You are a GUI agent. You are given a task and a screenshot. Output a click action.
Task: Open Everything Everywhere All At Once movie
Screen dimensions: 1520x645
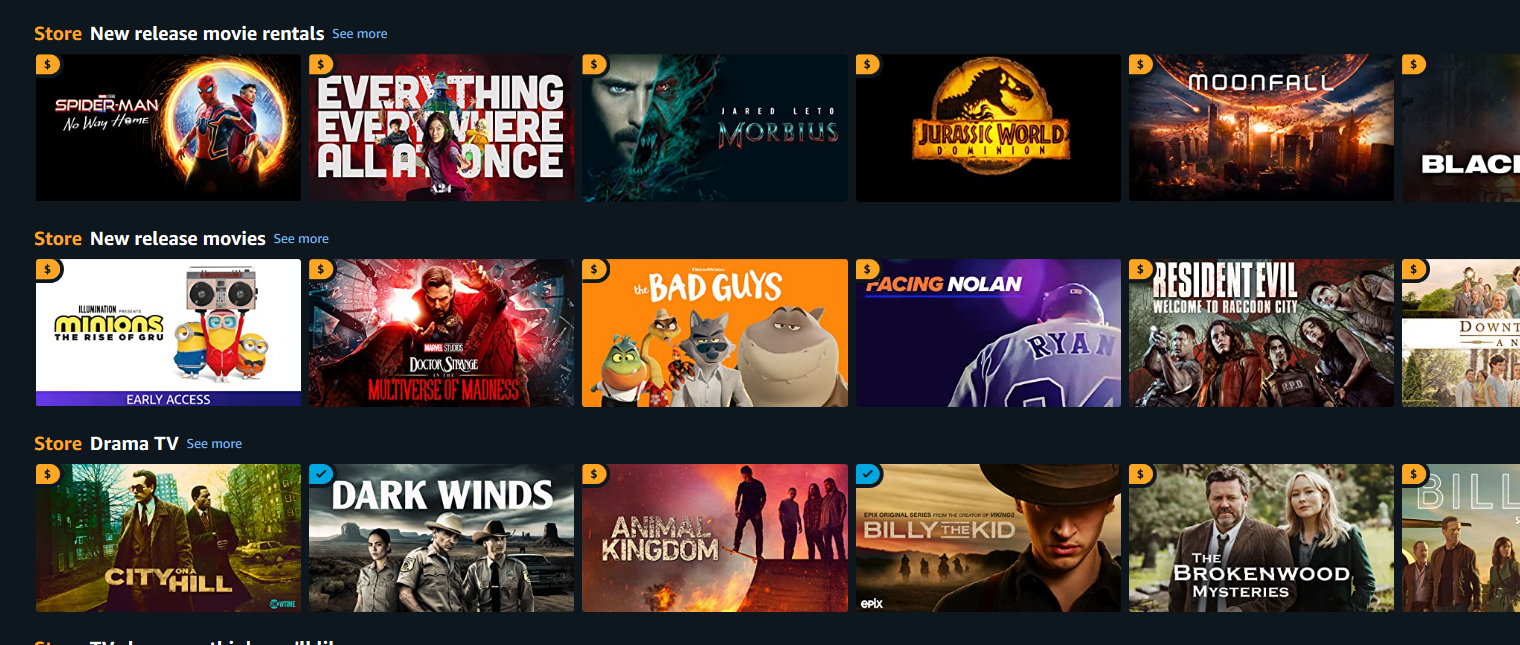pyautogui.click(x=441, y=128)
